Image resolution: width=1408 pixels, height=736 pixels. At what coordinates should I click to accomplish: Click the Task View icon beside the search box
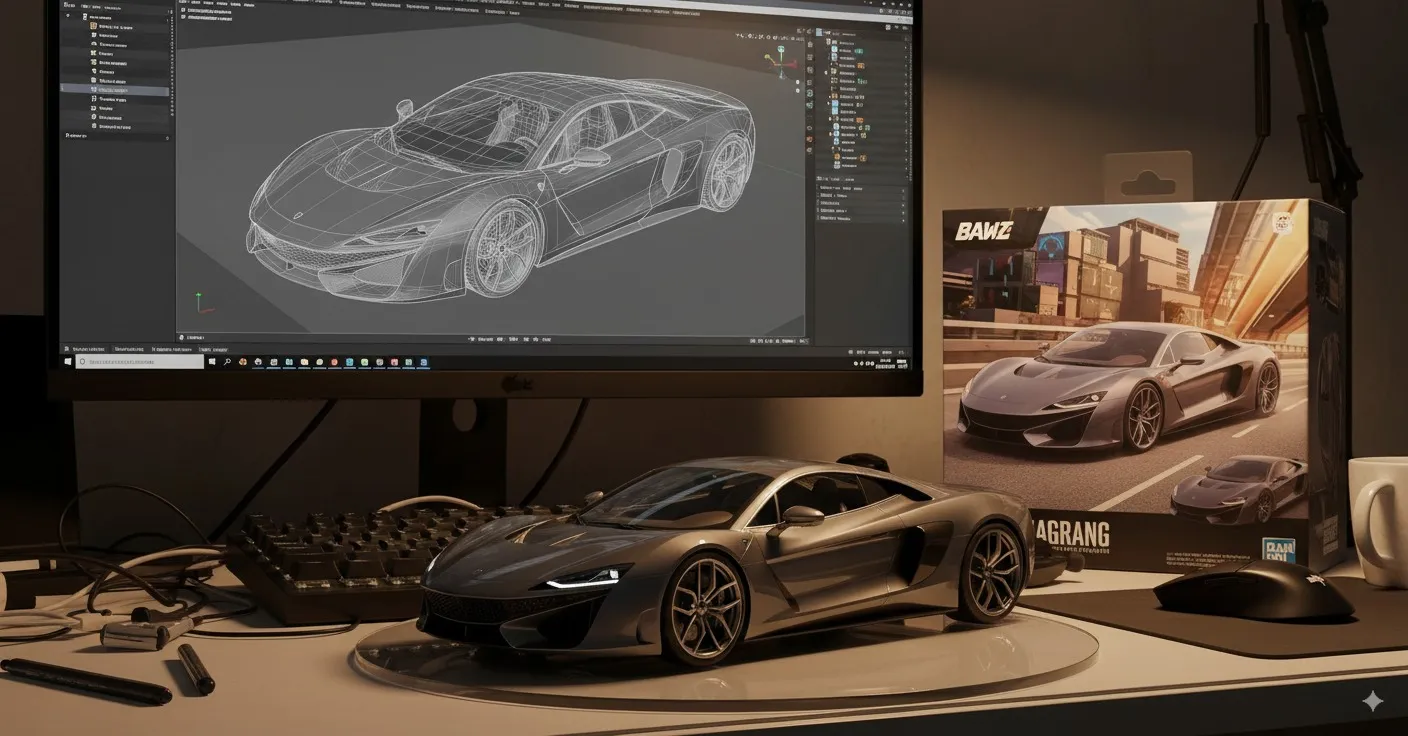coord(212,361)
